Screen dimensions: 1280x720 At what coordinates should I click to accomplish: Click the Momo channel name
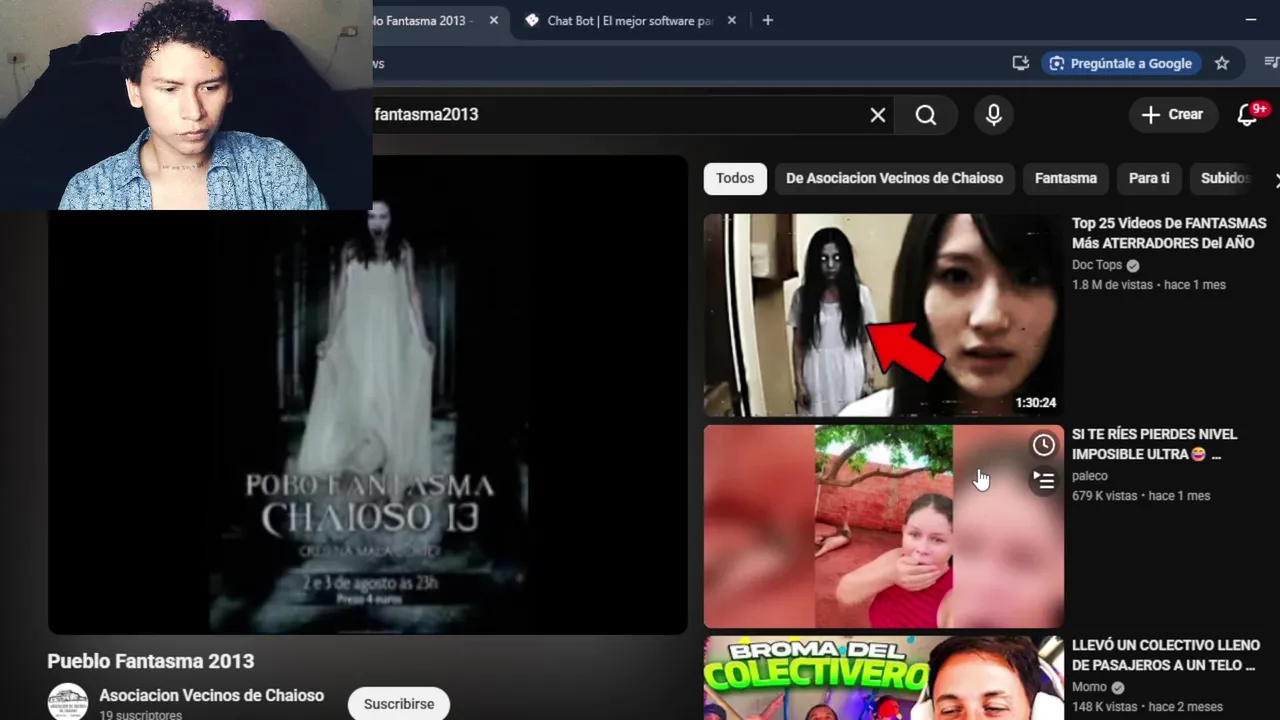[x=1089, y=687]
